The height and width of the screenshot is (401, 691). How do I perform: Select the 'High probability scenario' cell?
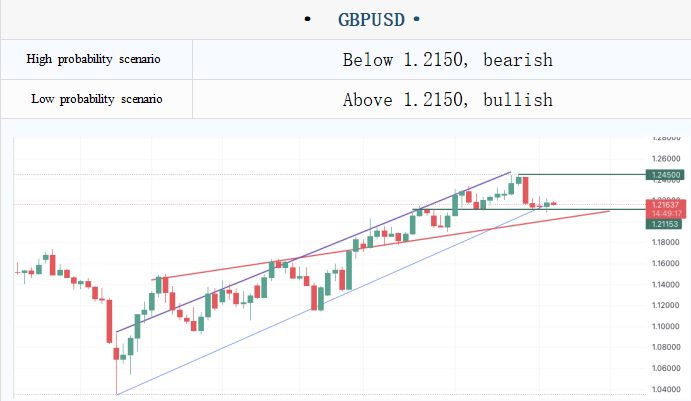point(97,59)
